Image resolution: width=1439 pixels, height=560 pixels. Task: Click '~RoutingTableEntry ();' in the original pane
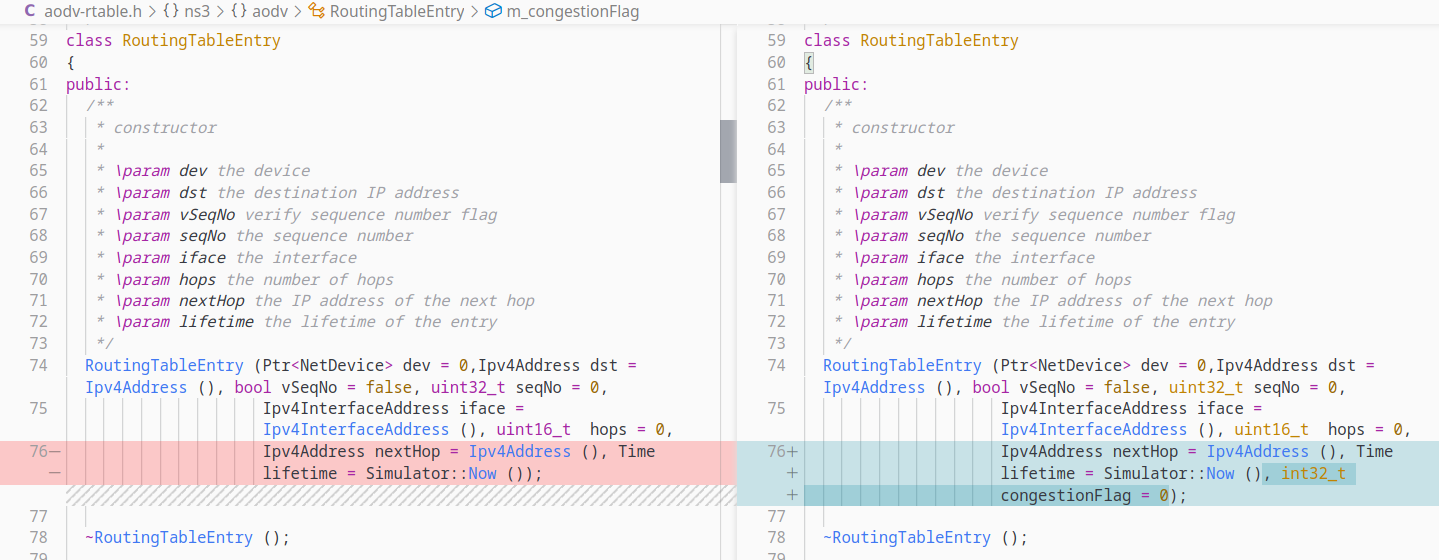[x=187, y=538]
